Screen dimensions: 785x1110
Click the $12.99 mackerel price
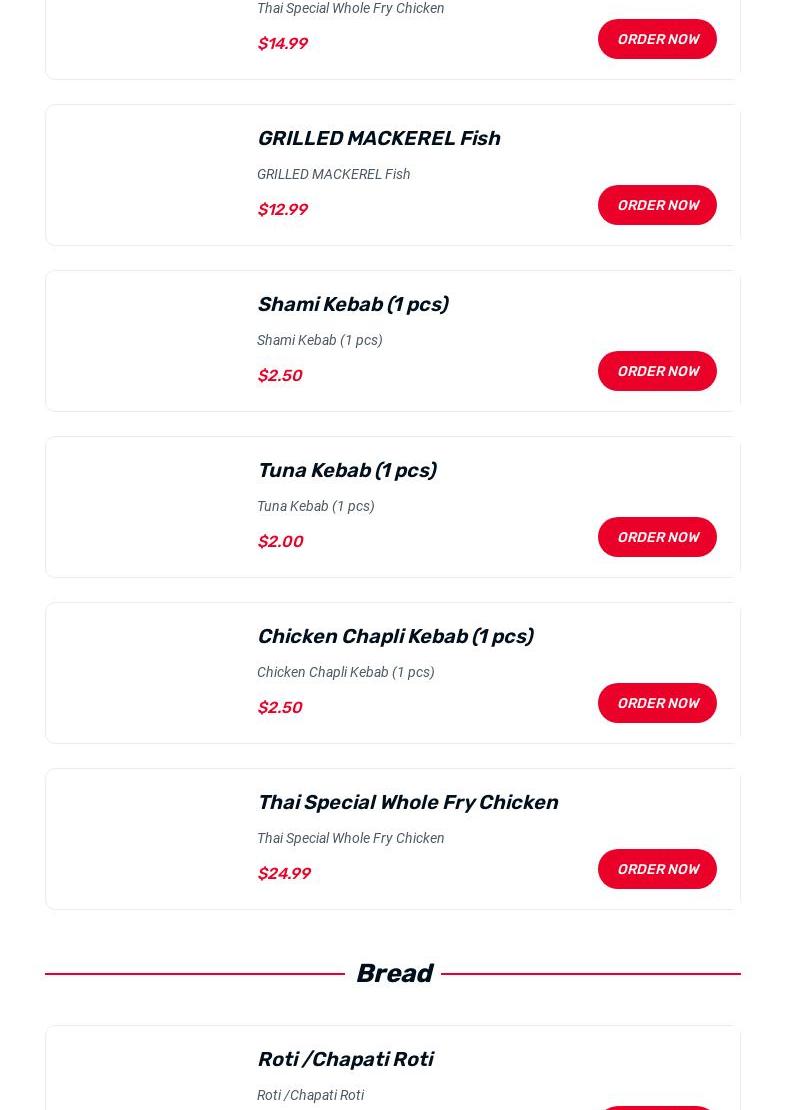(x=282, y=209)
